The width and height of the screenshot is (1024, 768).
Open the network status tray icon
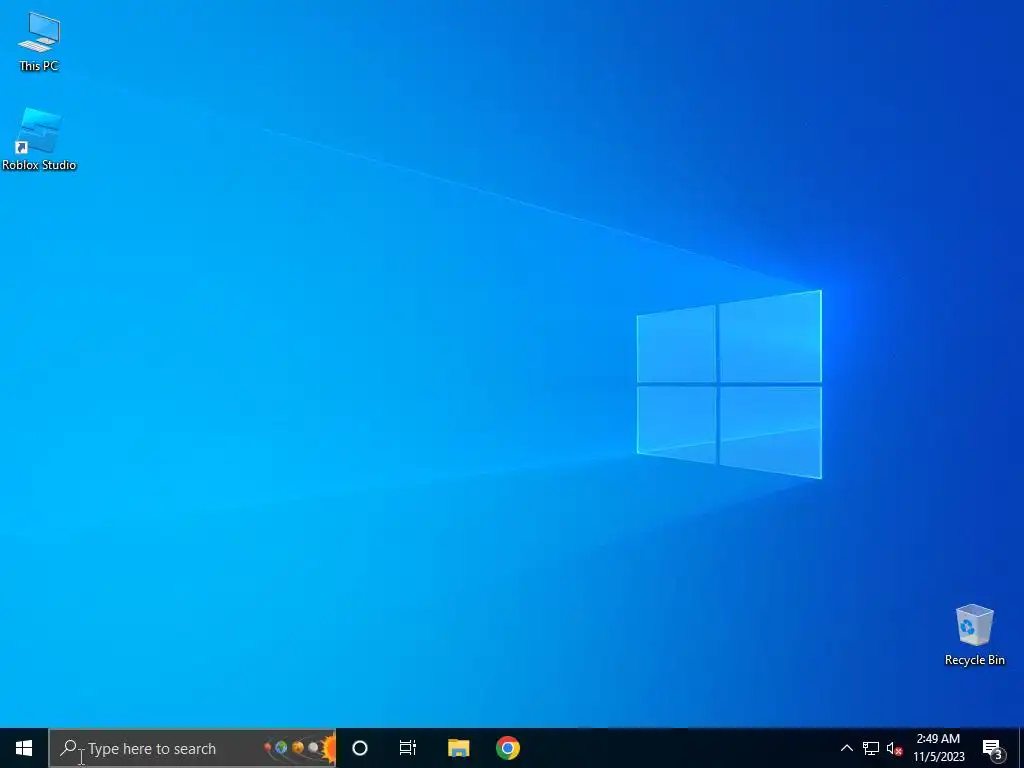point(871,748)
